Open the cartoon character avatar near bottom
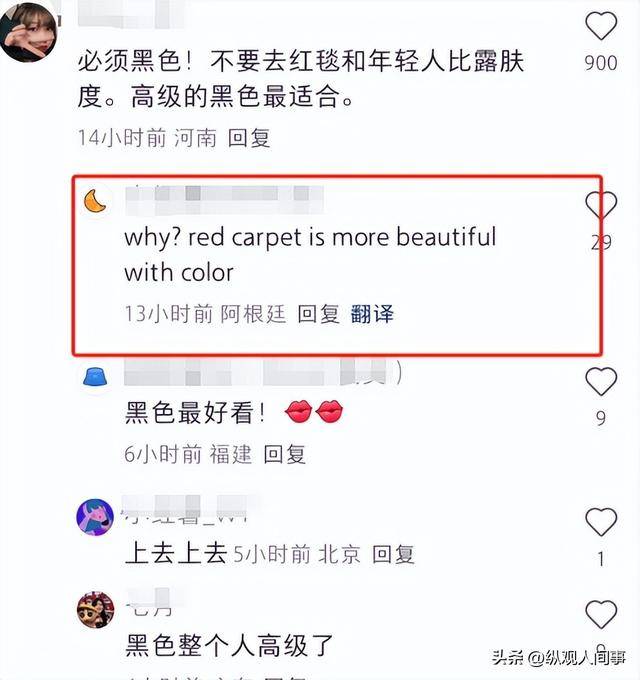 95,609
